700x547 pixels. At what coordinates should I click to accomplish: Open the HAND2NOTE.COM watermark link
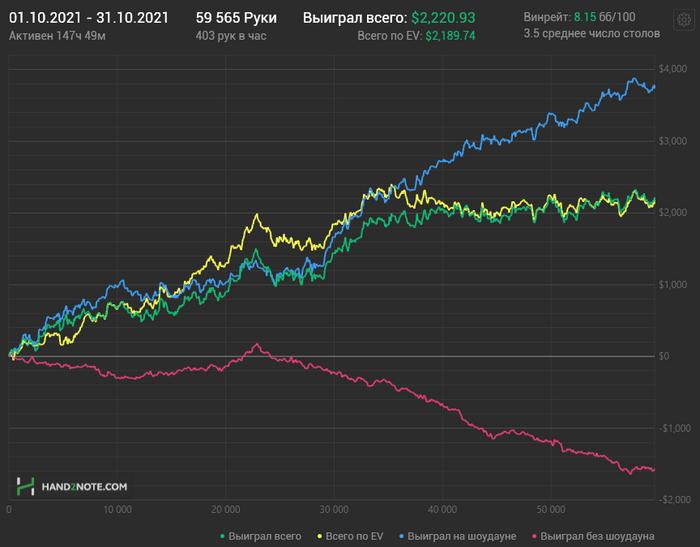[x=84, y=487]
